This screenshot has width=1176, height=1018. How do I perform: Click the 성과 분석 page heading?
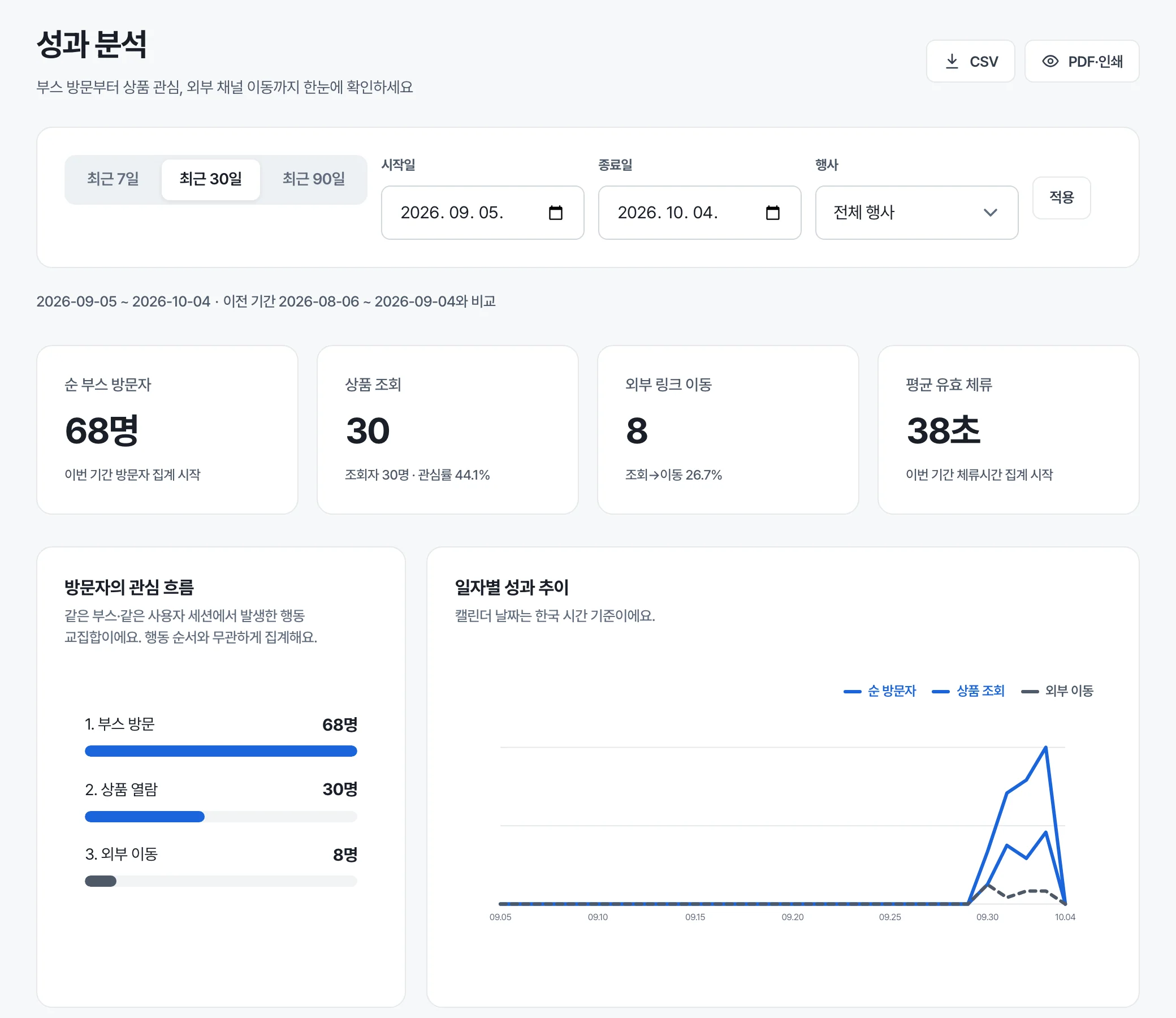pos(92,44)
